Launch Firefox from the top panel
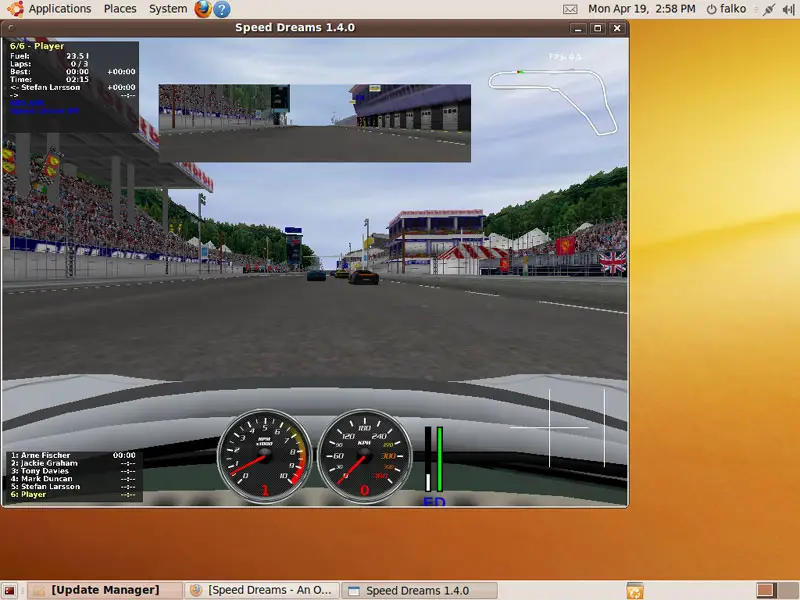 (x=203, y=9)
